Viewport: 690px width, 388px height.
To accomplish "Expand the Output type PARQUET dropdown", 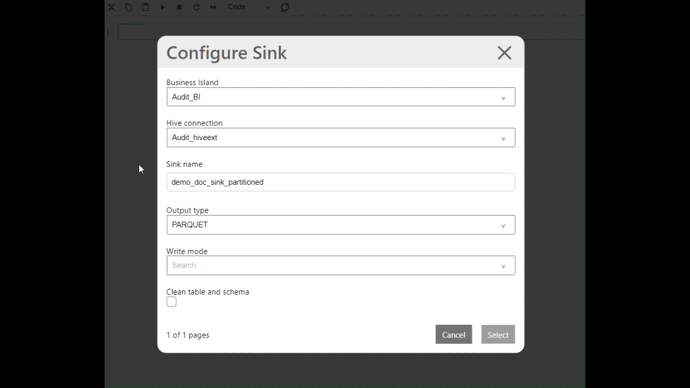I will (341, 225).
